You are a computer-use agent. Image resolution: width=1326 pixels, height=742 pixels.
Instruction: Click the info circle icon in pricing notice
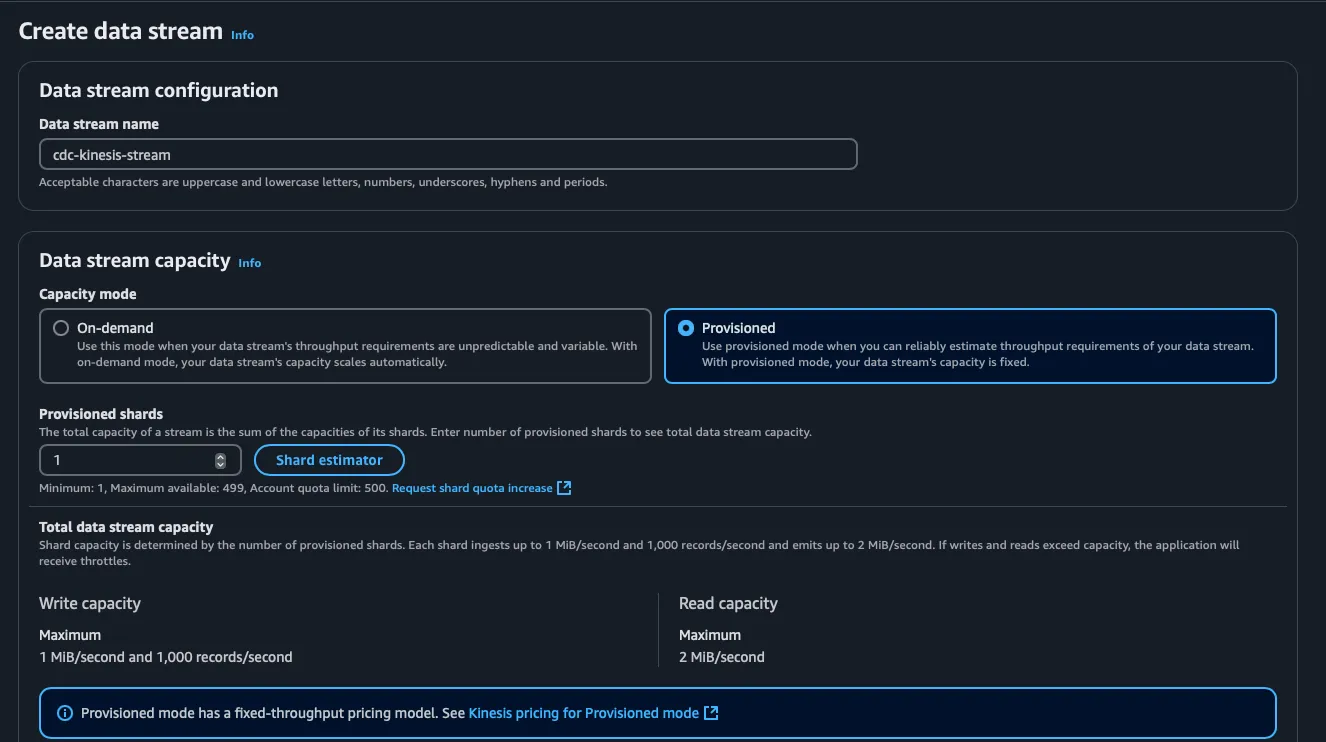click(65, 713)
